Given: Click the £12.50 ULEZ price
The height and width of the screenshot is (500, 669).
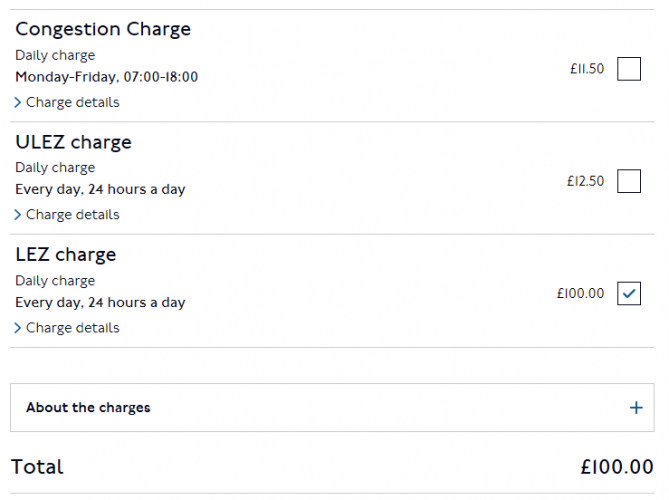Looking at the screenshot, I should tap(585, 182).
